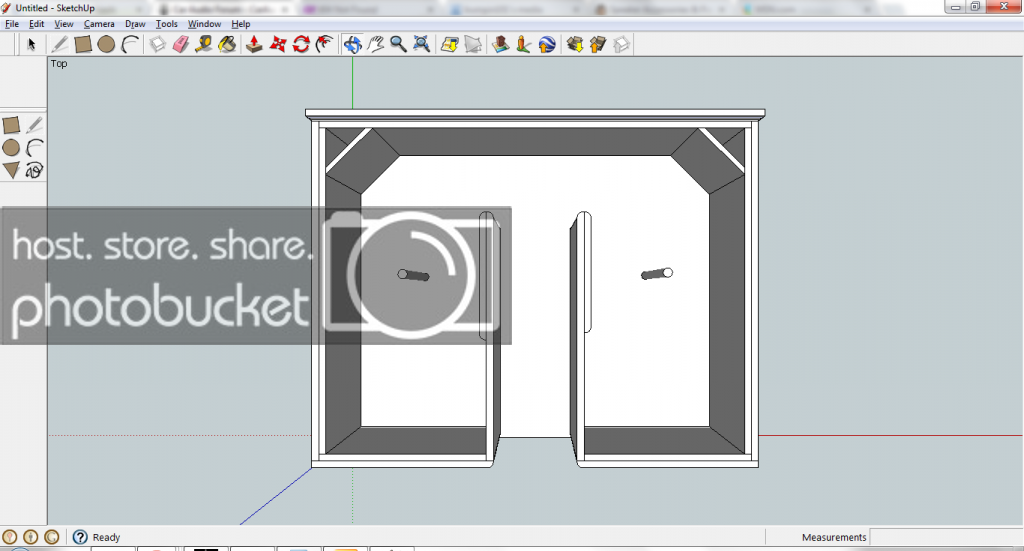Open the File menu
1024x551 pixels.
click(12, 24)
